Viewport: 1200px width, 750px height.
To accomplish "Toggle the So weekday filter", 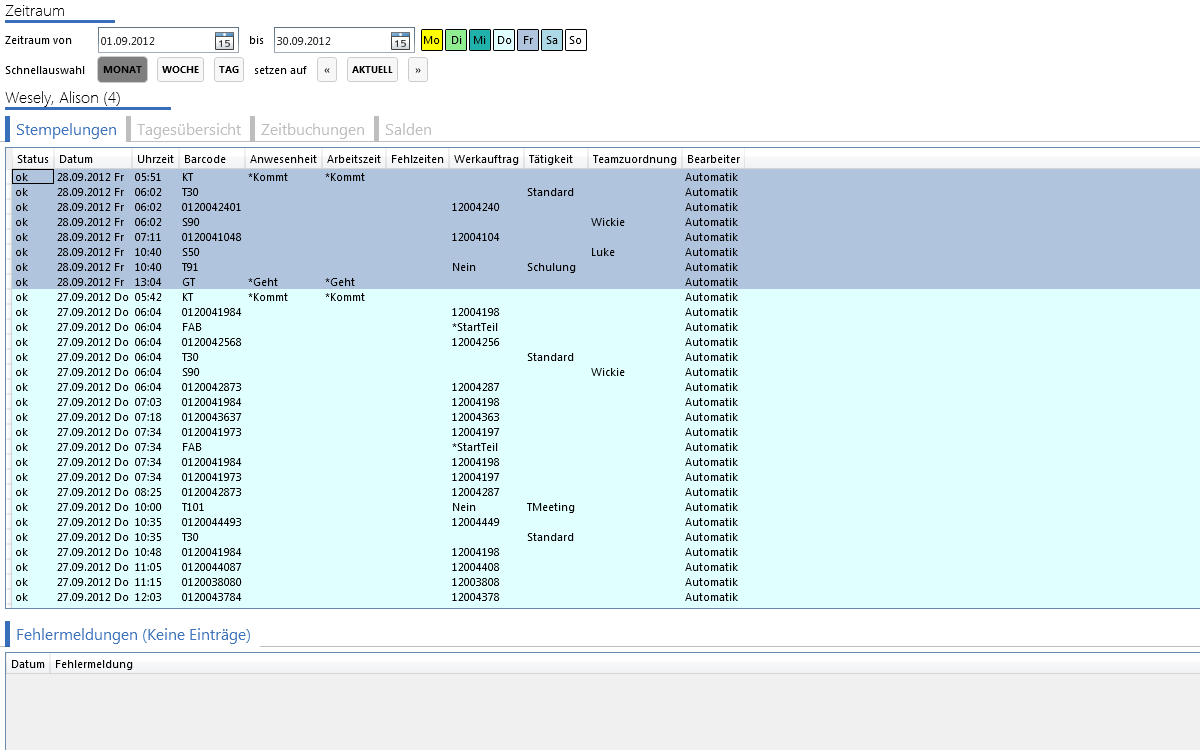I will click(x=576, y=40).
